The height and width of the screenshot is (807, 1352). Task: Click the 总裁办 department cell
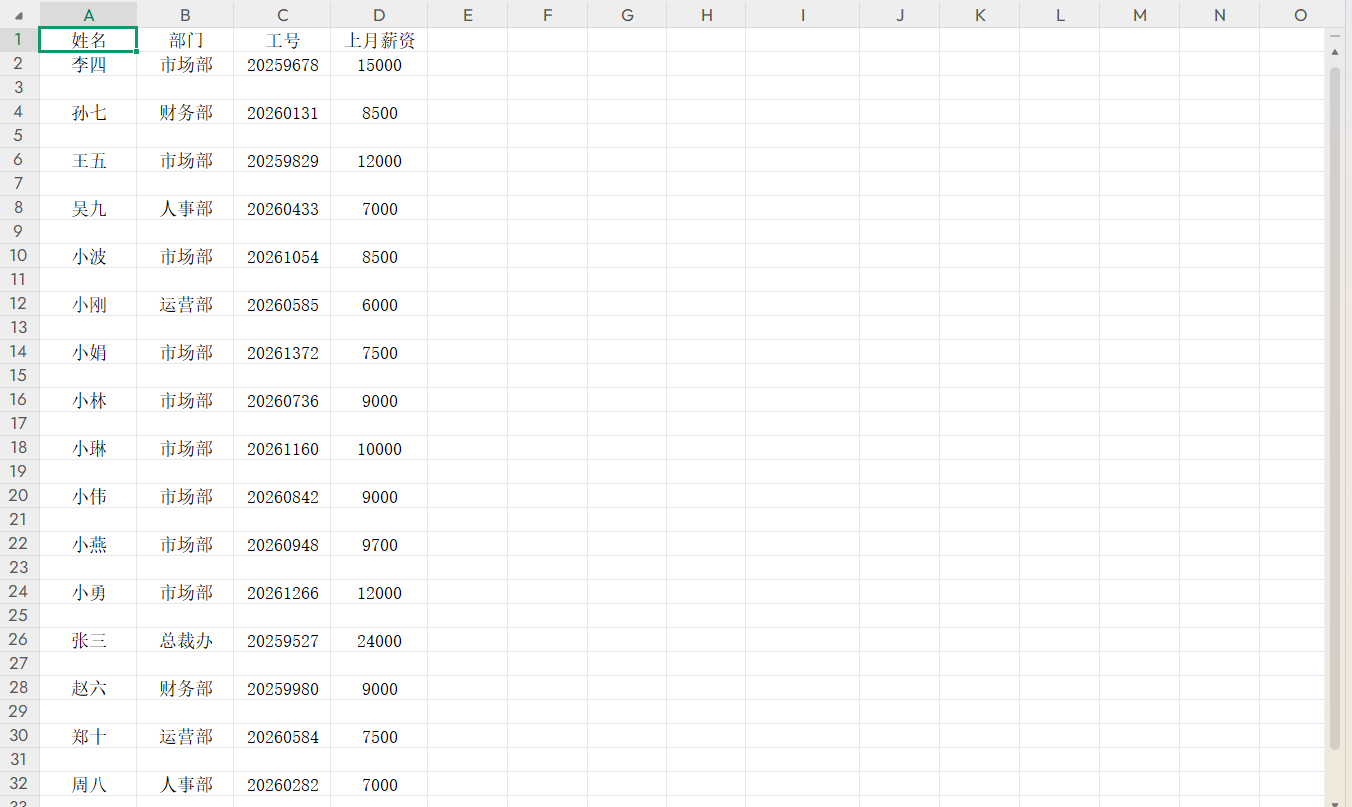186,641
